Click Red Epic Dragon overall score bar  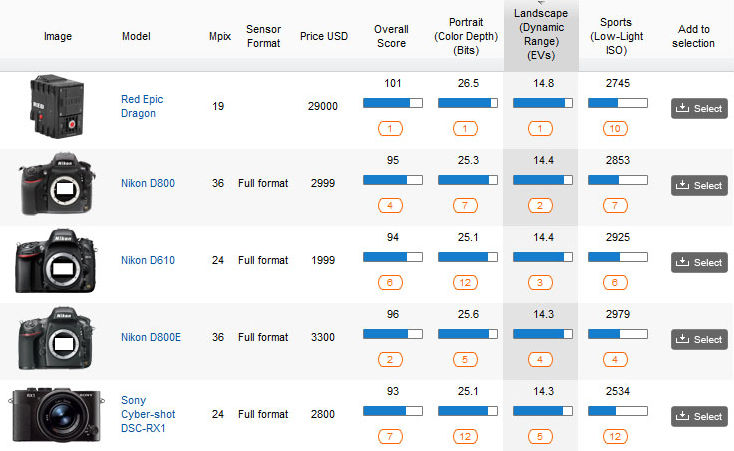coord(392,103)
